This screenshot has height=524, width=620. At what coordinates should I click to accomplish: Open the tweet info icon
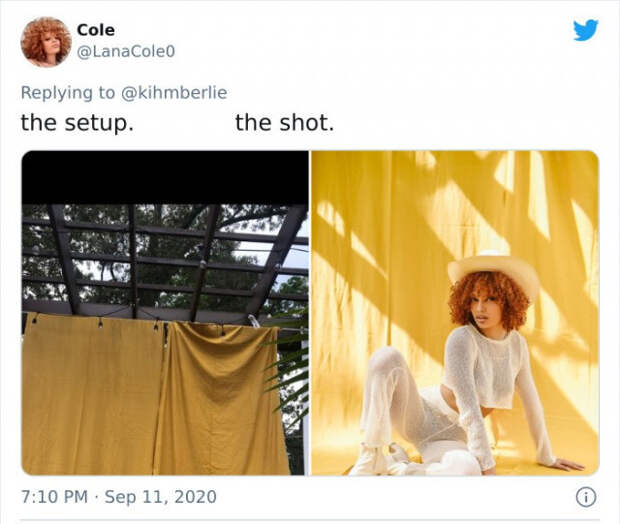tap(585, 498)
